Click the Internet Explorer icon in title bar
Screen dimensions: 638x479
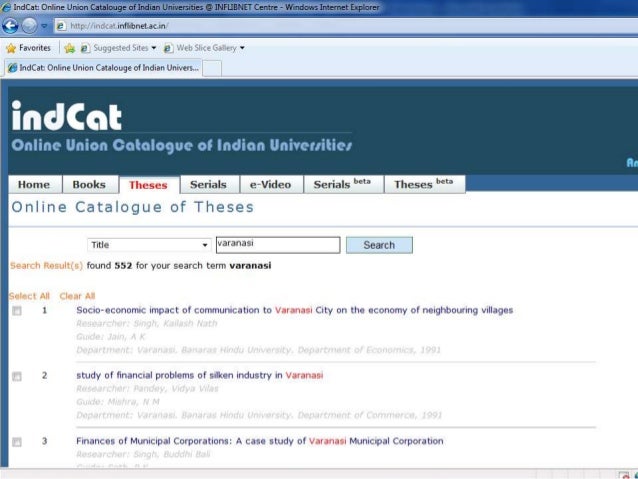coord(6,7)
